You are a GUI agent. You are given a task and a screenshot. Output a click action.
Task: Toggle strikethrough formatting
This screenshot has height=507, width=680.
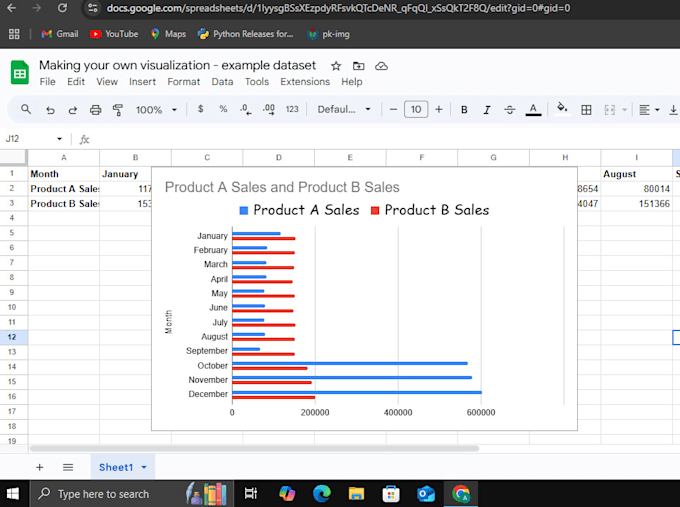point(510,110)
